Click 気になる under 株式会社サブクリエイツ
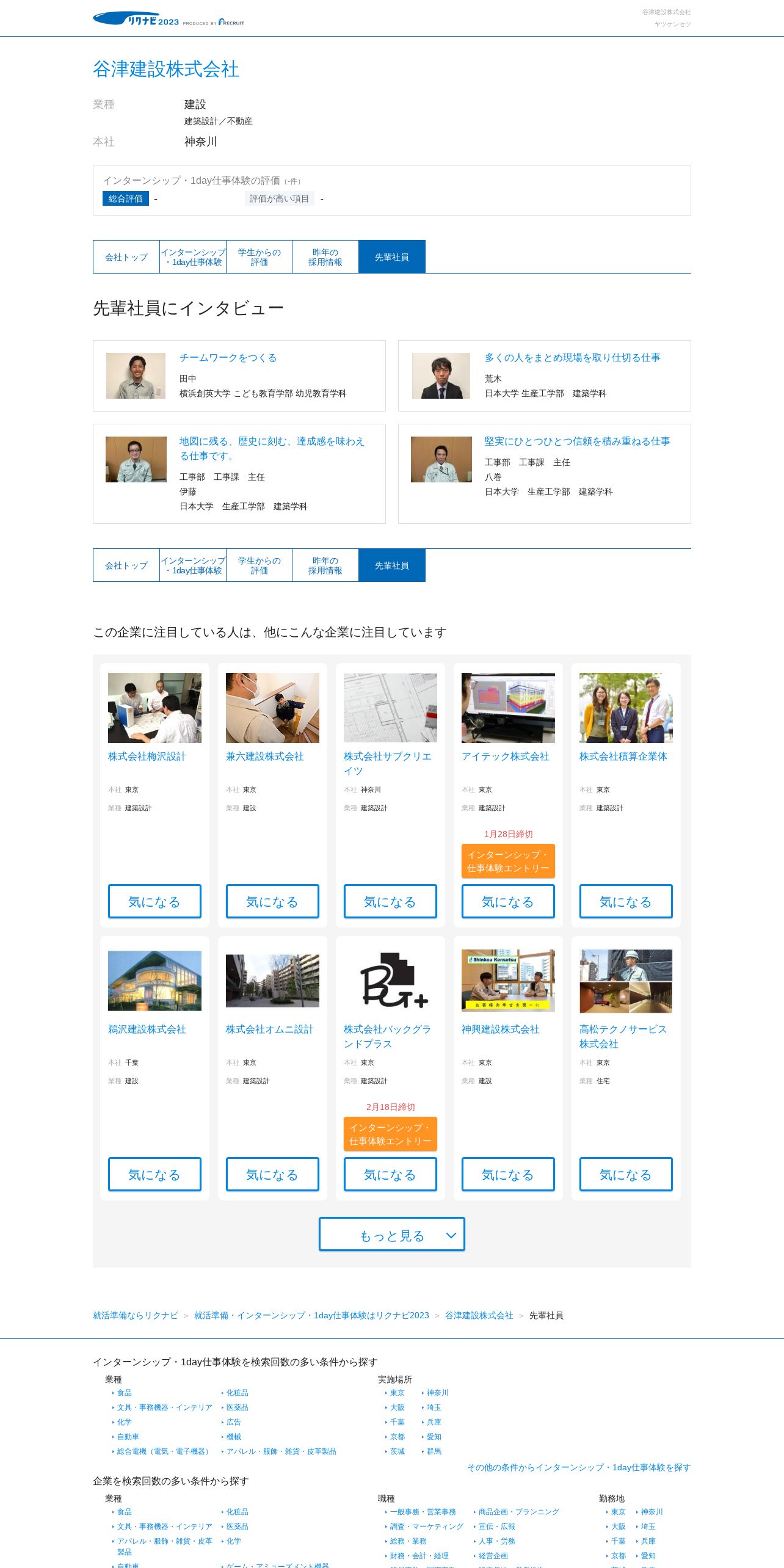Image resolution: width=784 pixels, height=1568 pixels. click(390, 901)
